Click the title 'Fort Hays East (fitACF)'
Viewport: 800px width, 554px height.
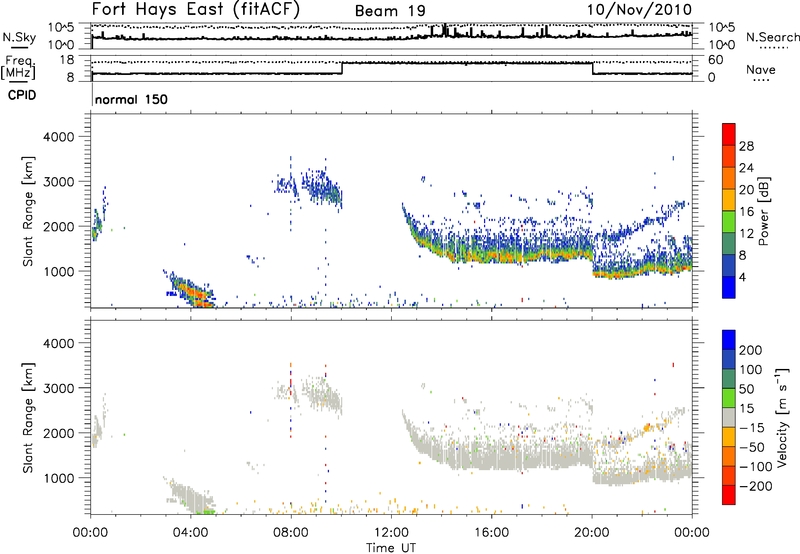click(x=195, y=10)
